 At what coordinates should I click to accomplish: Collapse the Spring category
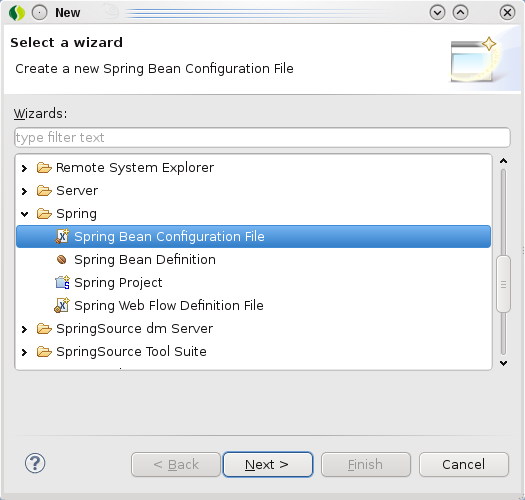point(24,214)
